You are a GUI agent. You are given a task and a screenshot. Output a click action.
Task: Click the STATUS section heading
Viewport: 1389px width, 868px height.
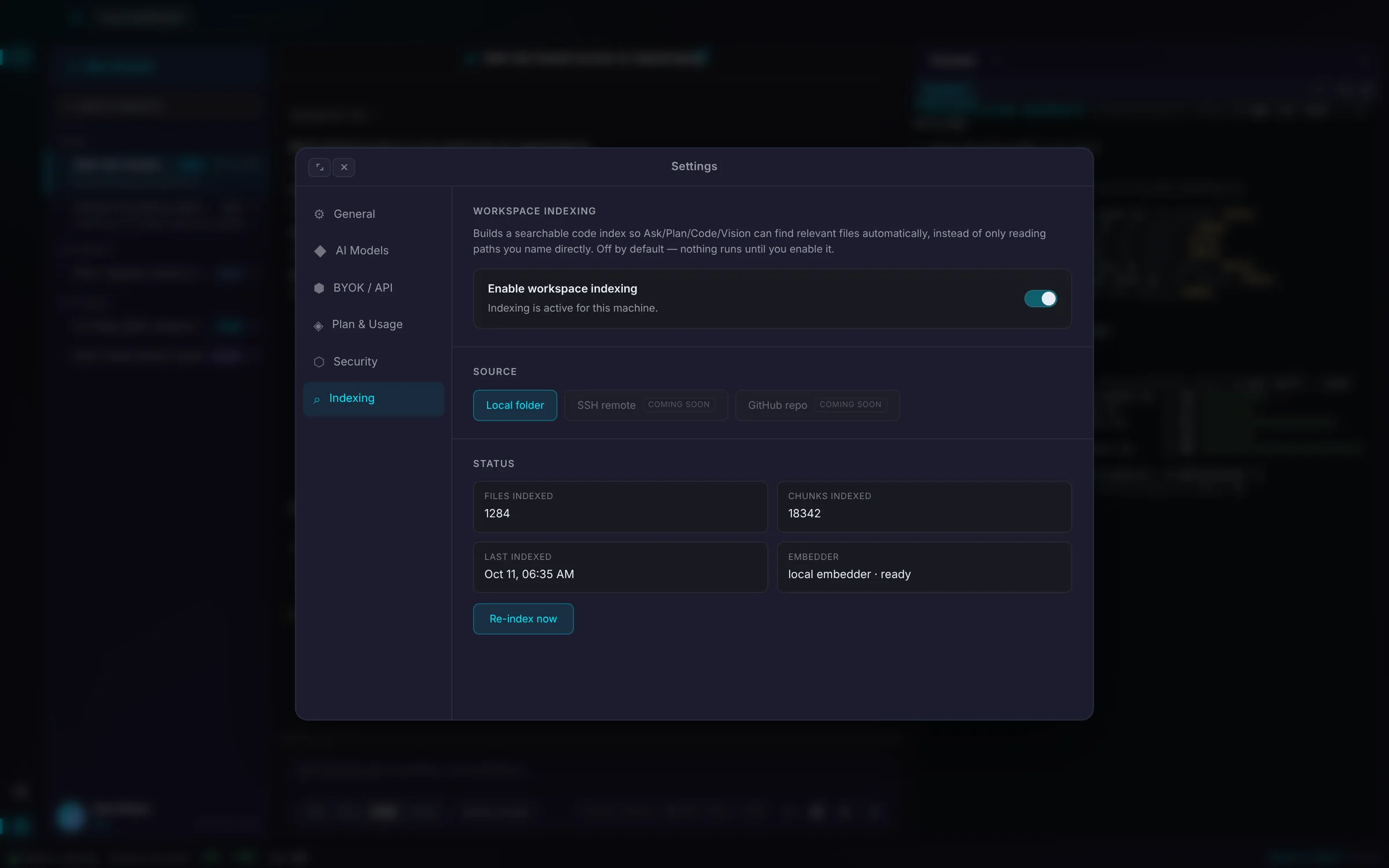point(494,464)
